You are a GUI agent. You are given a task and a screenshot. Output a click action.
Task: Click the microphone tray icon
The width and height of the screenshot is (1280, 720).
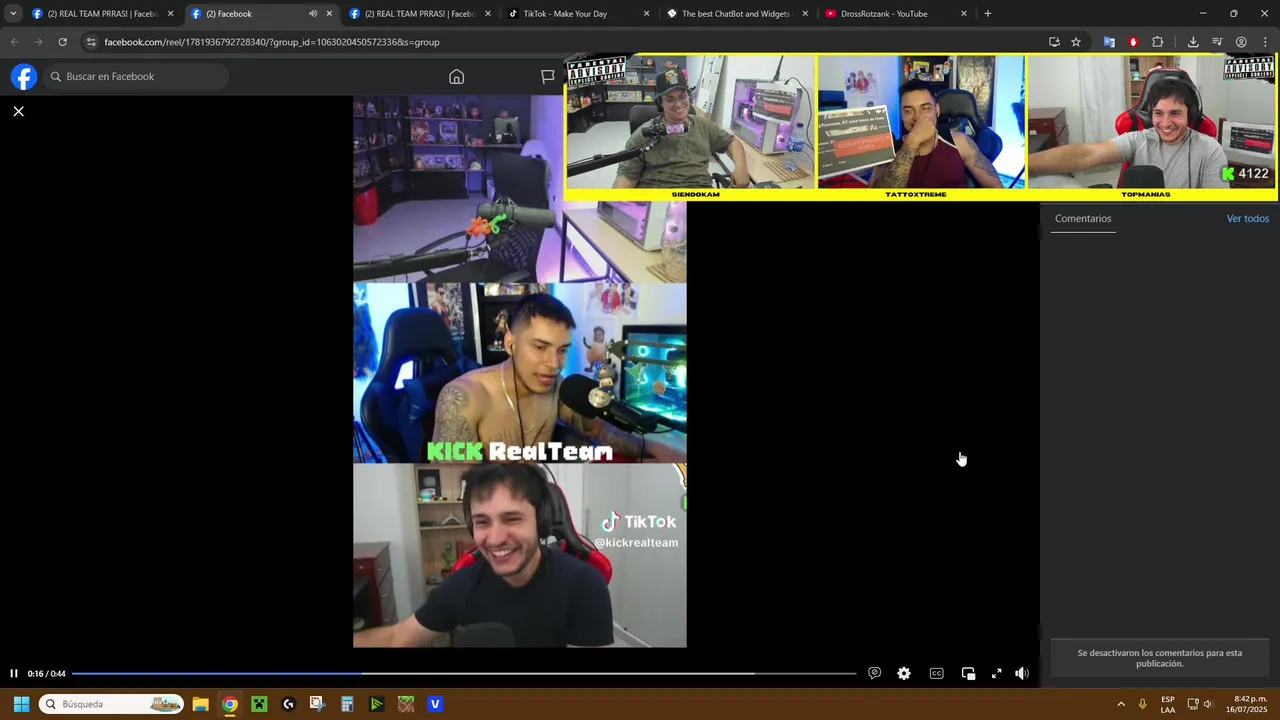pyautogui.click(x=1143, y=704)
